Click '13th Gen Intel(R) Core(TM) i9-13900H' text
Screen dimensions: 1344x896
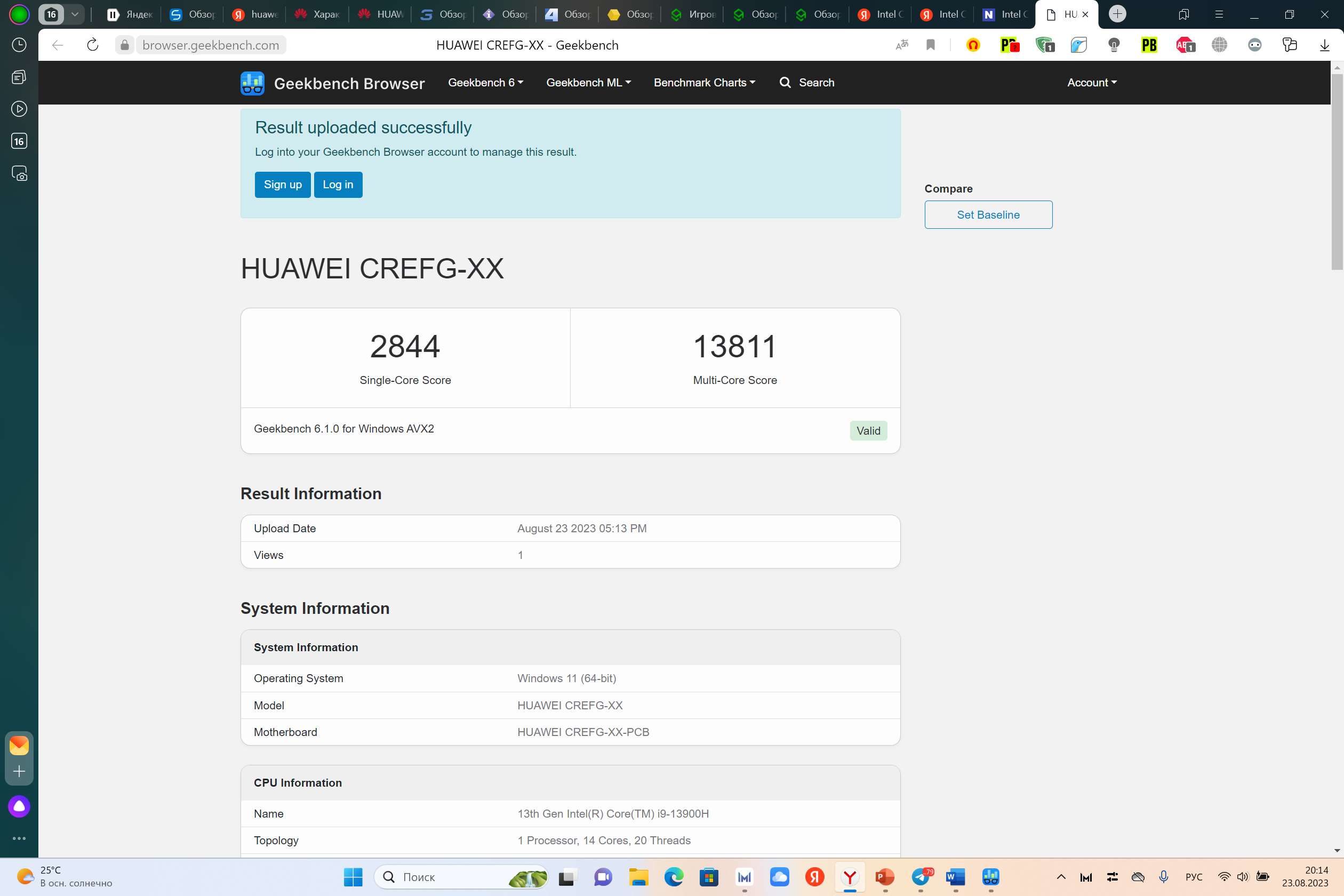(613, 814)
